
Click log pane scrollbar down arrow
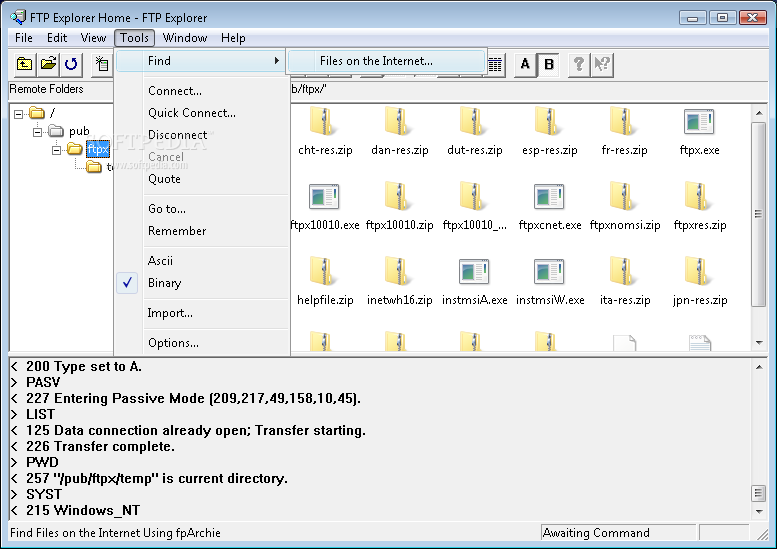[x=759, y=511]
